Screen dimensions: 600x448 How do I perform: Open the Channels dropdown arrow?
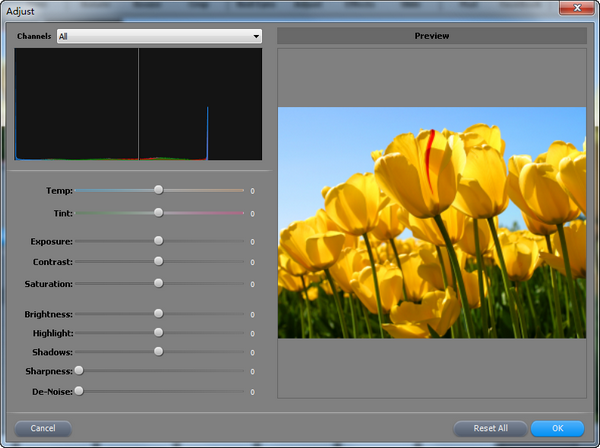pyautogui.click(x=256, y=36)
